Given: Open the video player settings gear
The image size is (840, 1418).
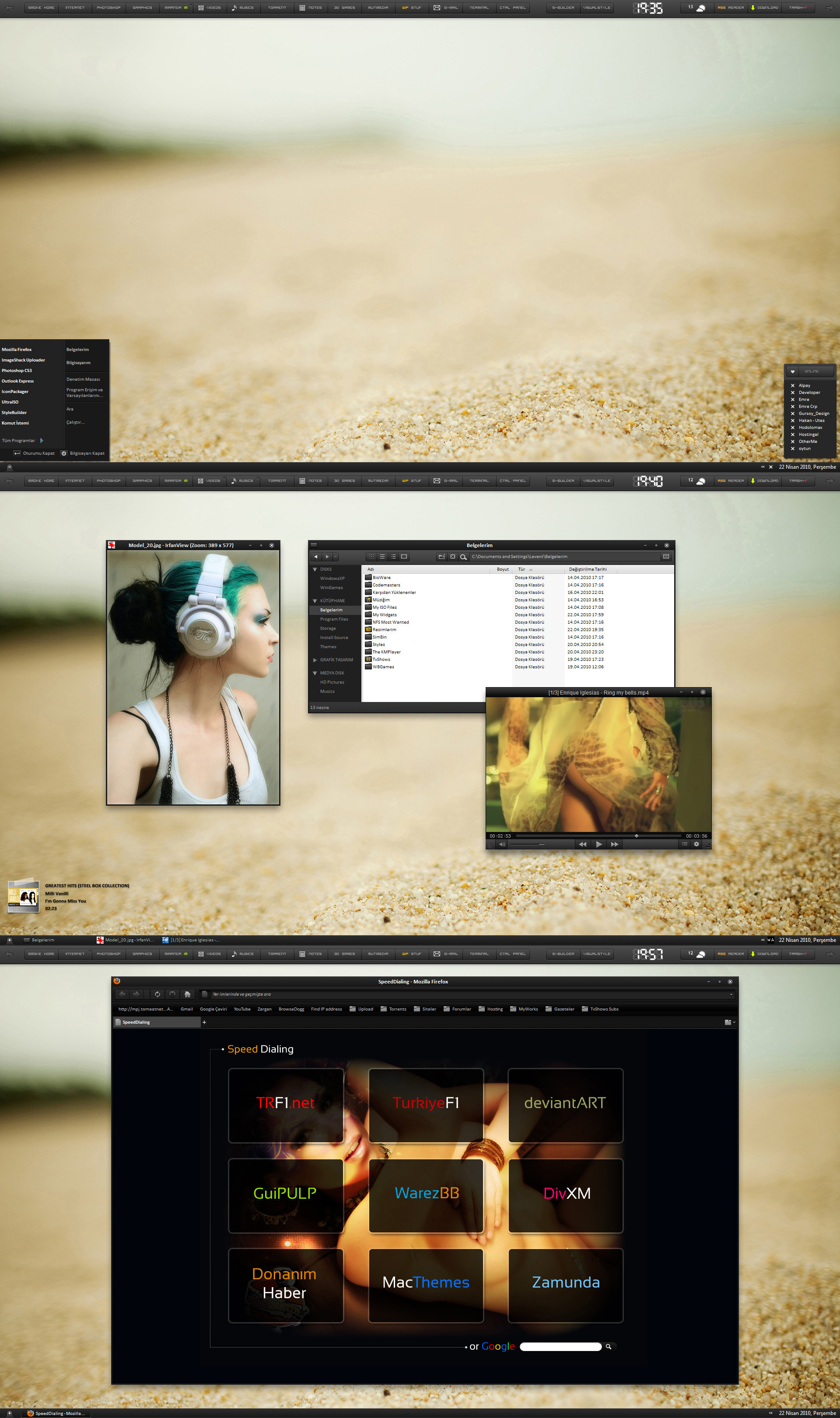Looking at the screenshot, I should pyautogui.click(x=696, y=844).
